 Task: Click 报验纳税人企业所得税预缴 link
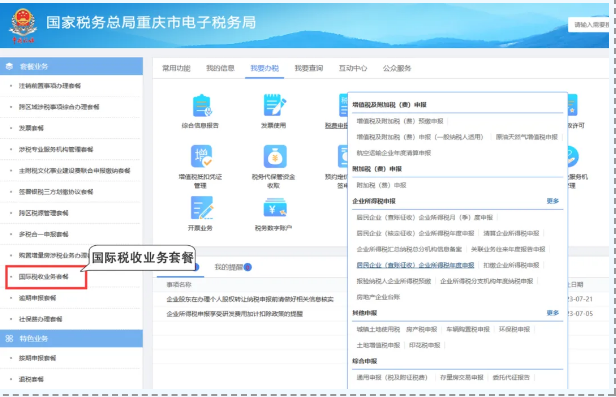point(394,281)
